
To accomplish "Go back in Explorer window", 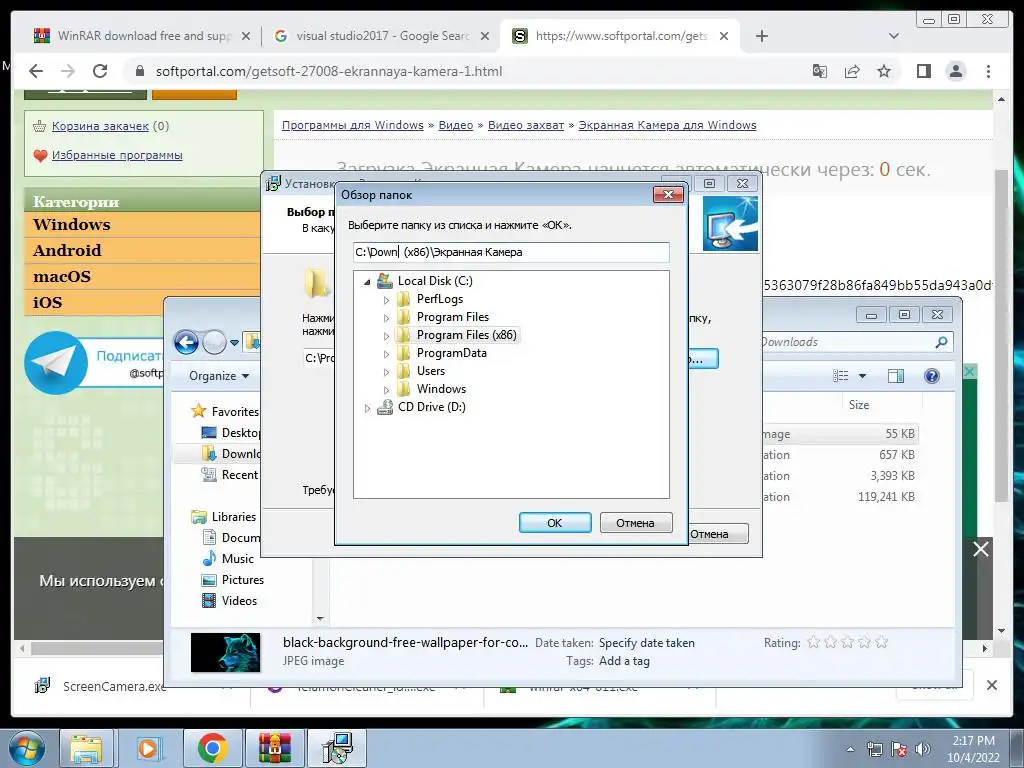I will (186, 342).
